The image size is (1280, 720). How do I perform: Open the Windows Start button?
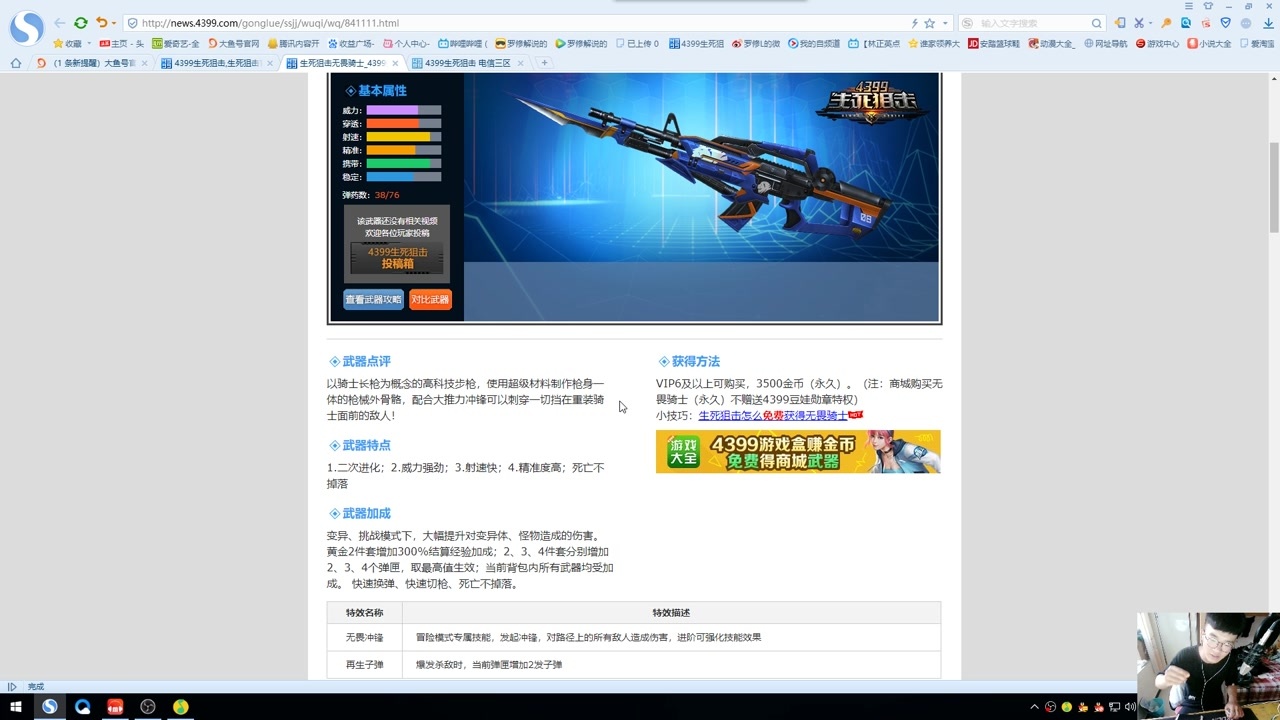coord(16,707)
